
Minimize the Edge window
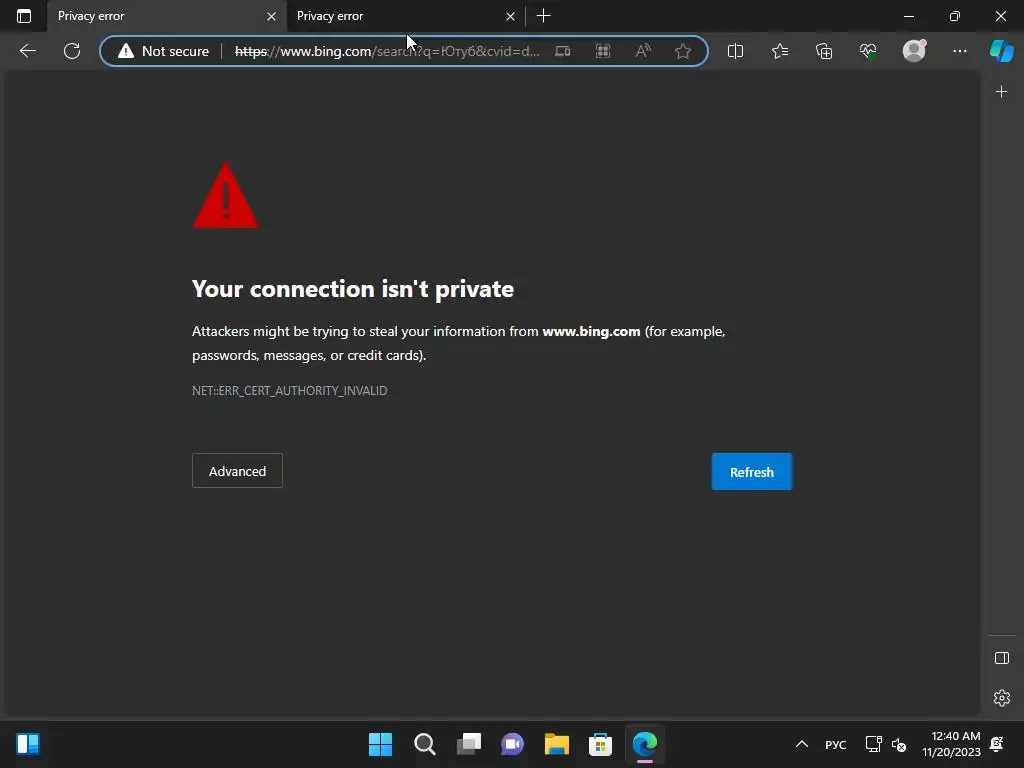coord(908,16)
